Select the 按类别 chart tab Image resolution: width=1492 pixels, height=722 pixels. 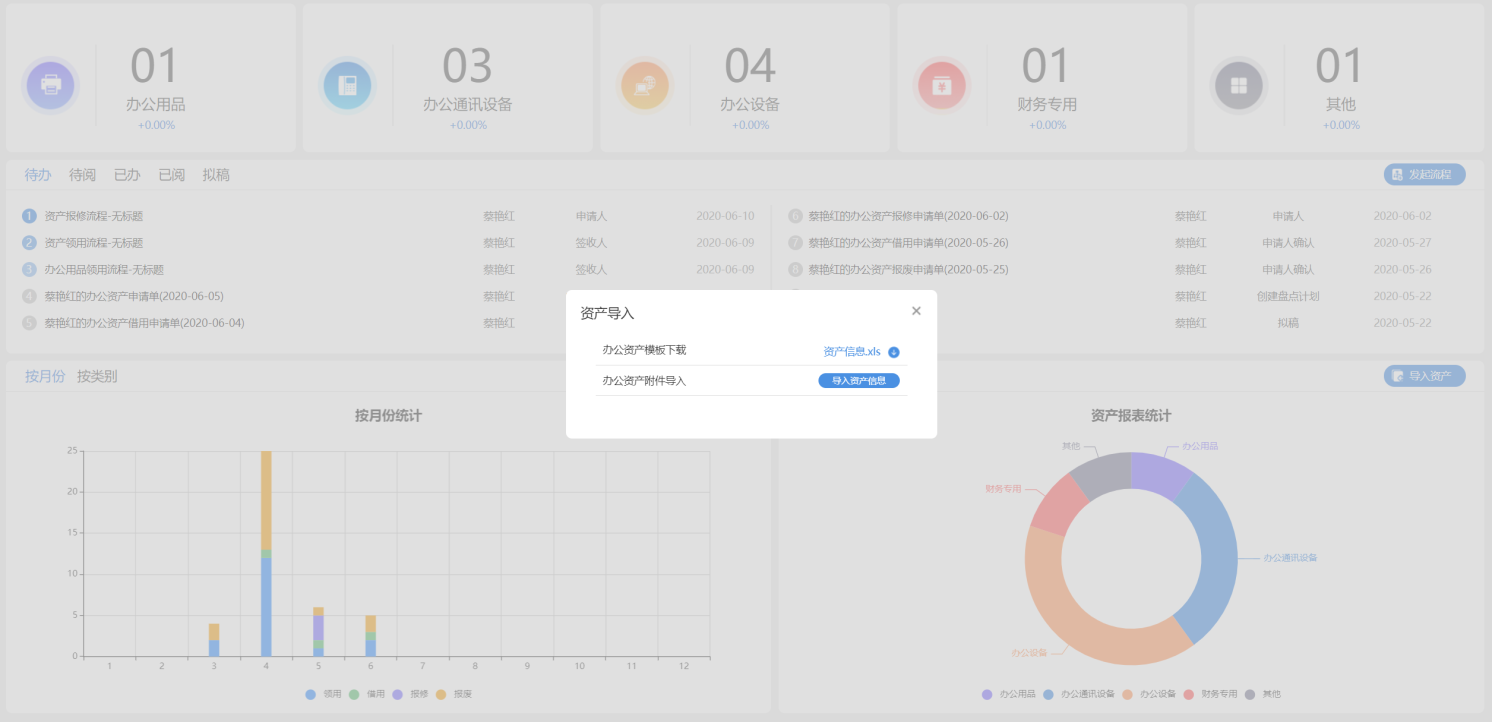click(97, 376)
